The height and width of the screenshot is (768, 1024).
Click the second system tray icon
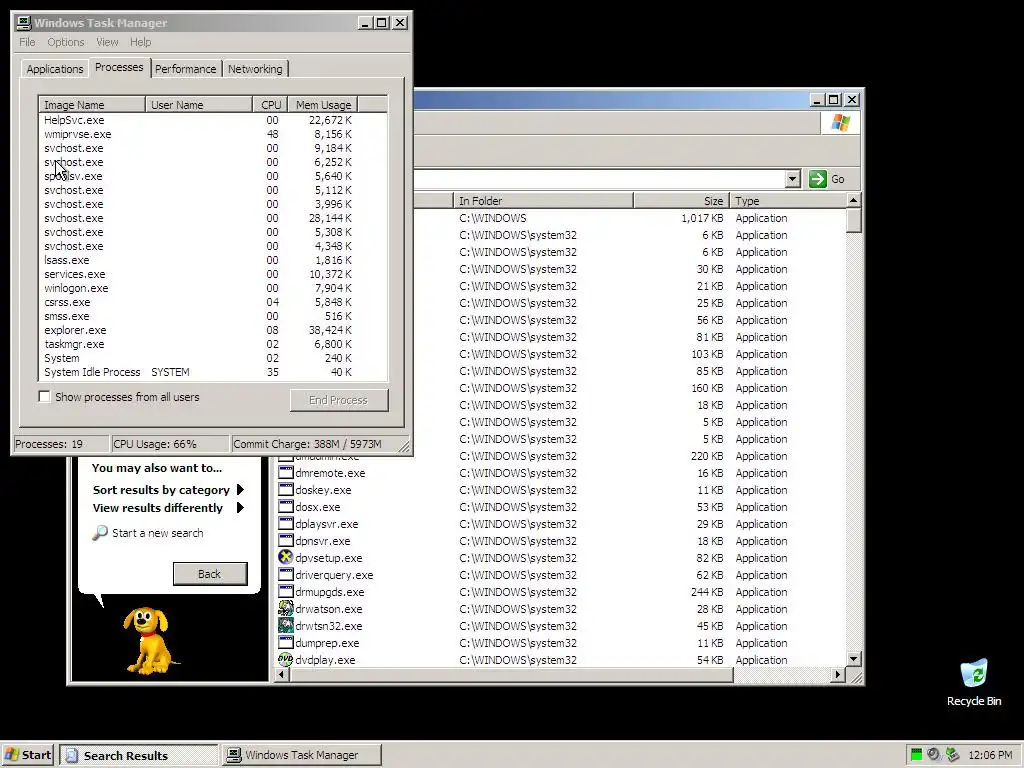(934, 755)
